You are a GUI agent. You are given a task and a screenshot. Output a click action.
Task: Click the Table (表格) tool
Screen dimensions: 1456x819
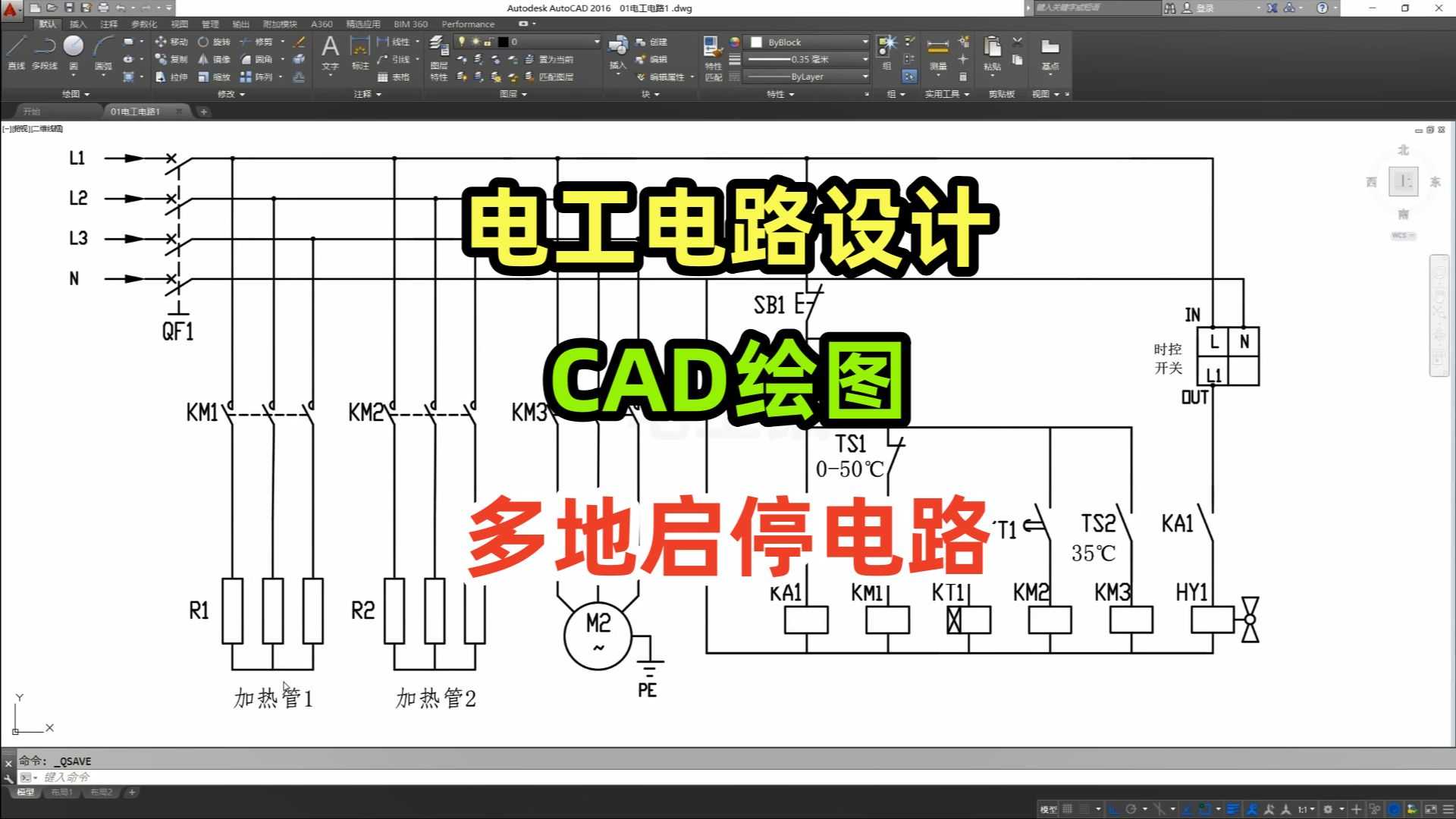coord(394,77)
